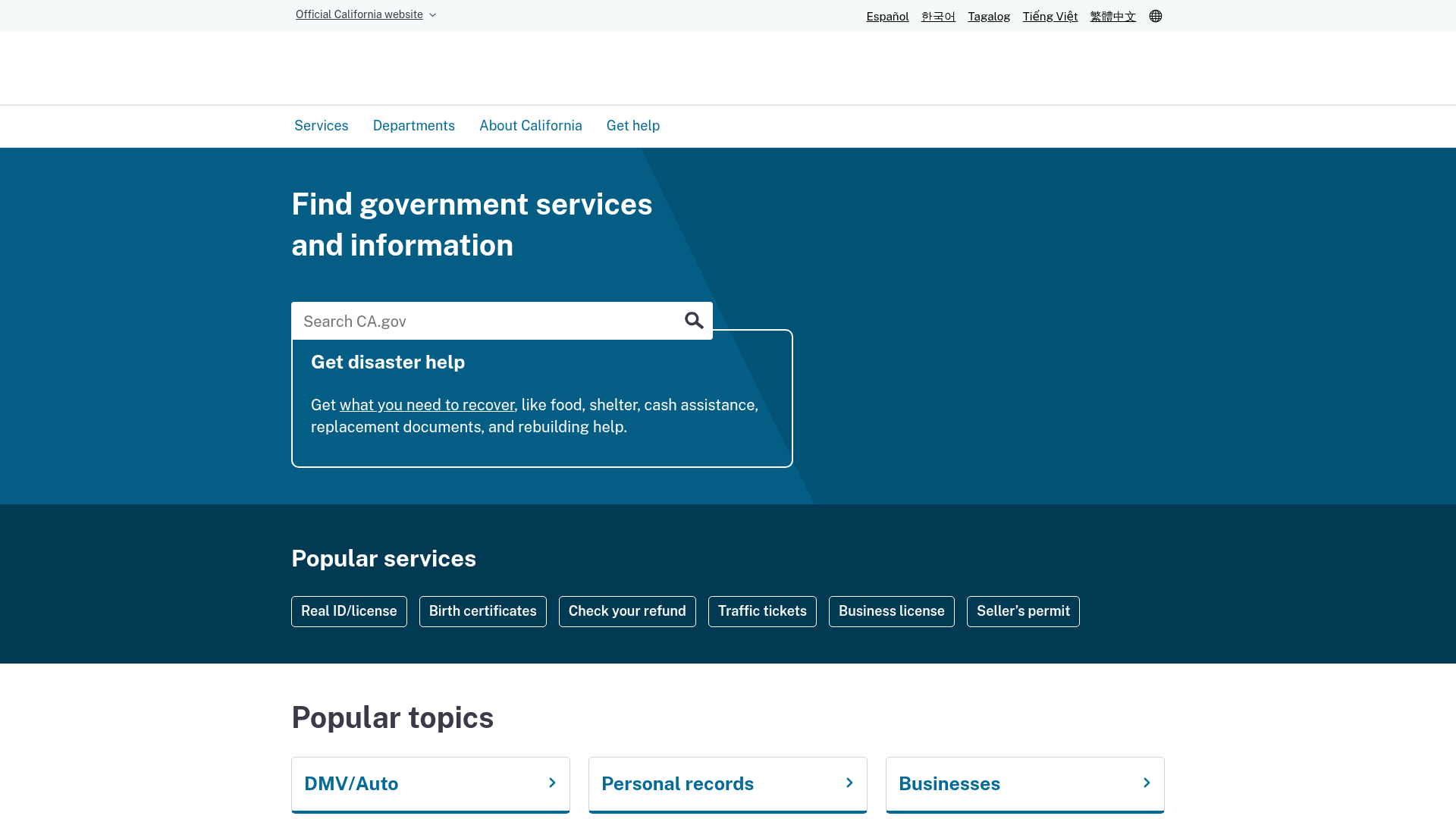Screen dimensions: 1456x819
Task: Select Birth certificates service
Action: 482,611
